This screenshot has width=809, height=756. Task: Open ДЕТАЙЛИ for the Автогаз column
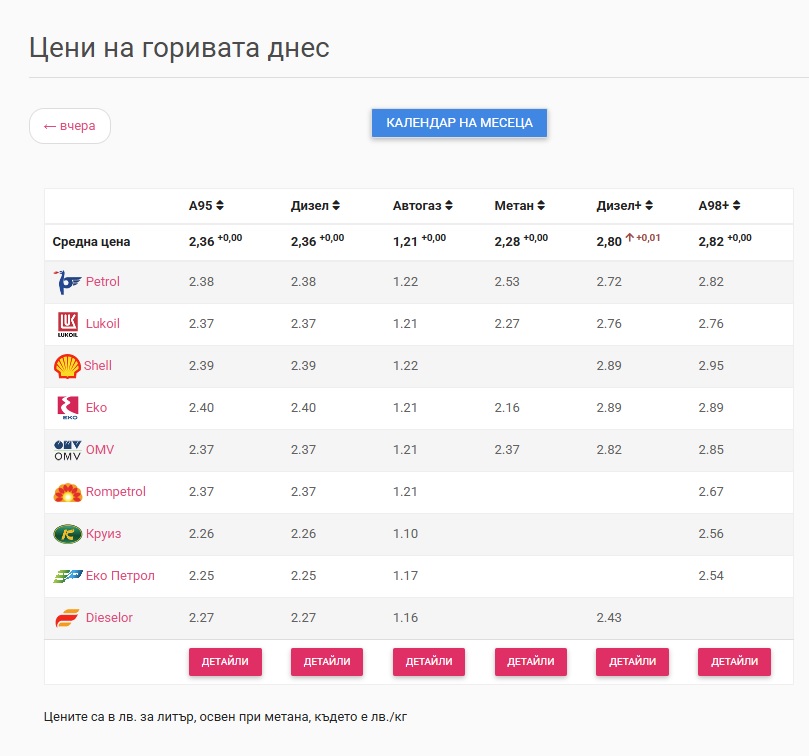tap(429, 662)
